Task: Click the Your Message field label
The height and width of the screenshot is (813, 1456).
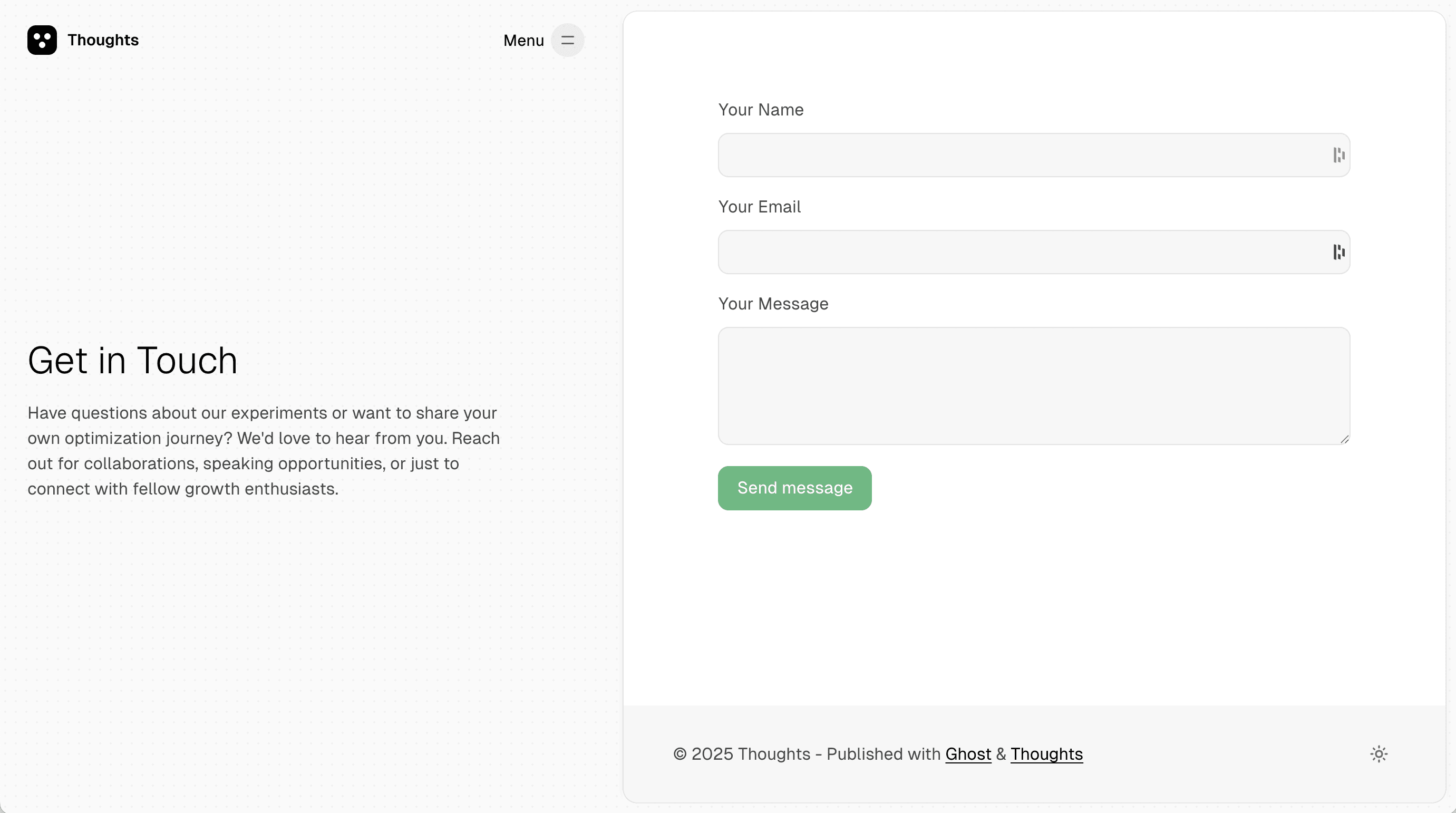Action: pyautogui.click(x=773, y=304)
